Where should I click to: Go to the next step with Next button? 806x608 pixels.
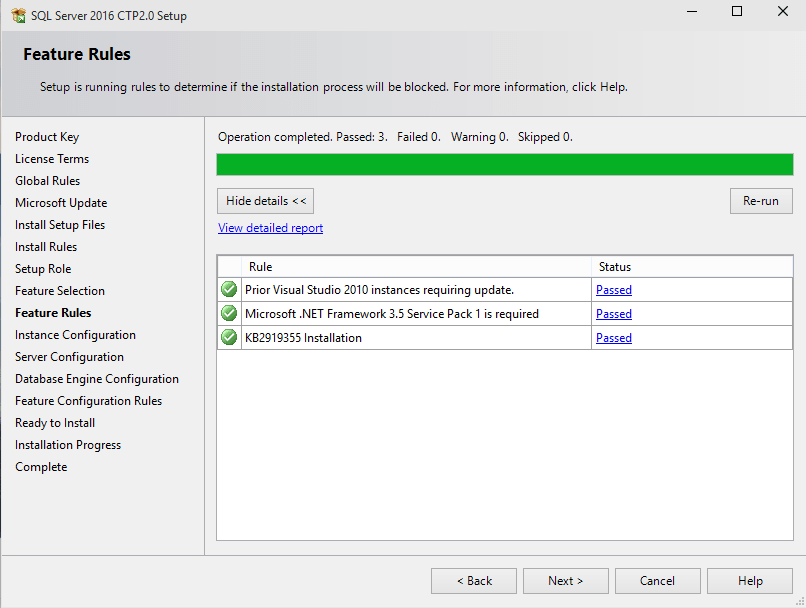tap(565, 581)
